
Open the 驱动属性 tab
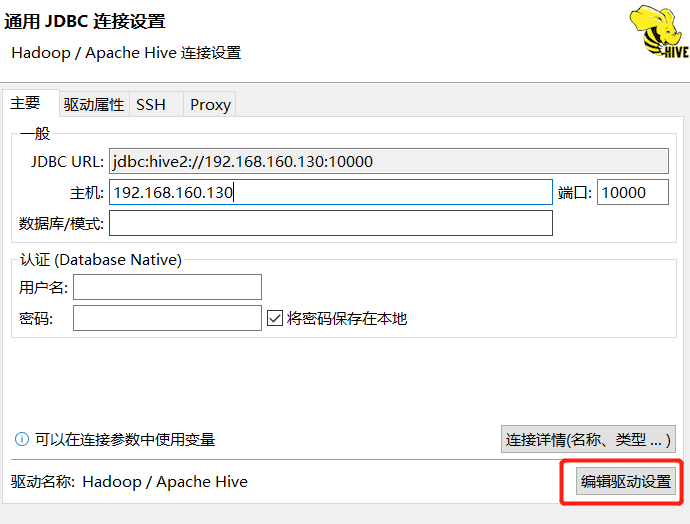[x=94, y=105]
